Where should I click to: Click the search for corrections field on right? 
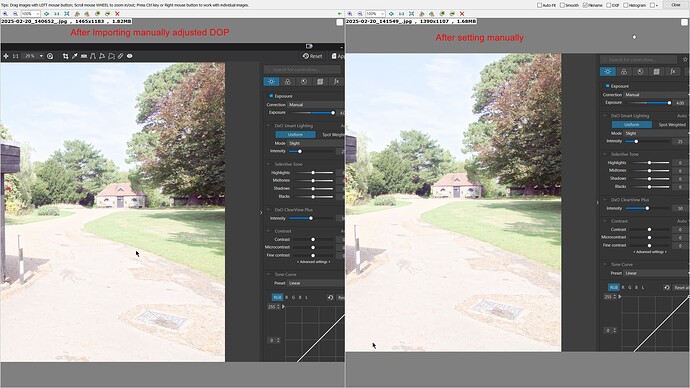[638, 59]
